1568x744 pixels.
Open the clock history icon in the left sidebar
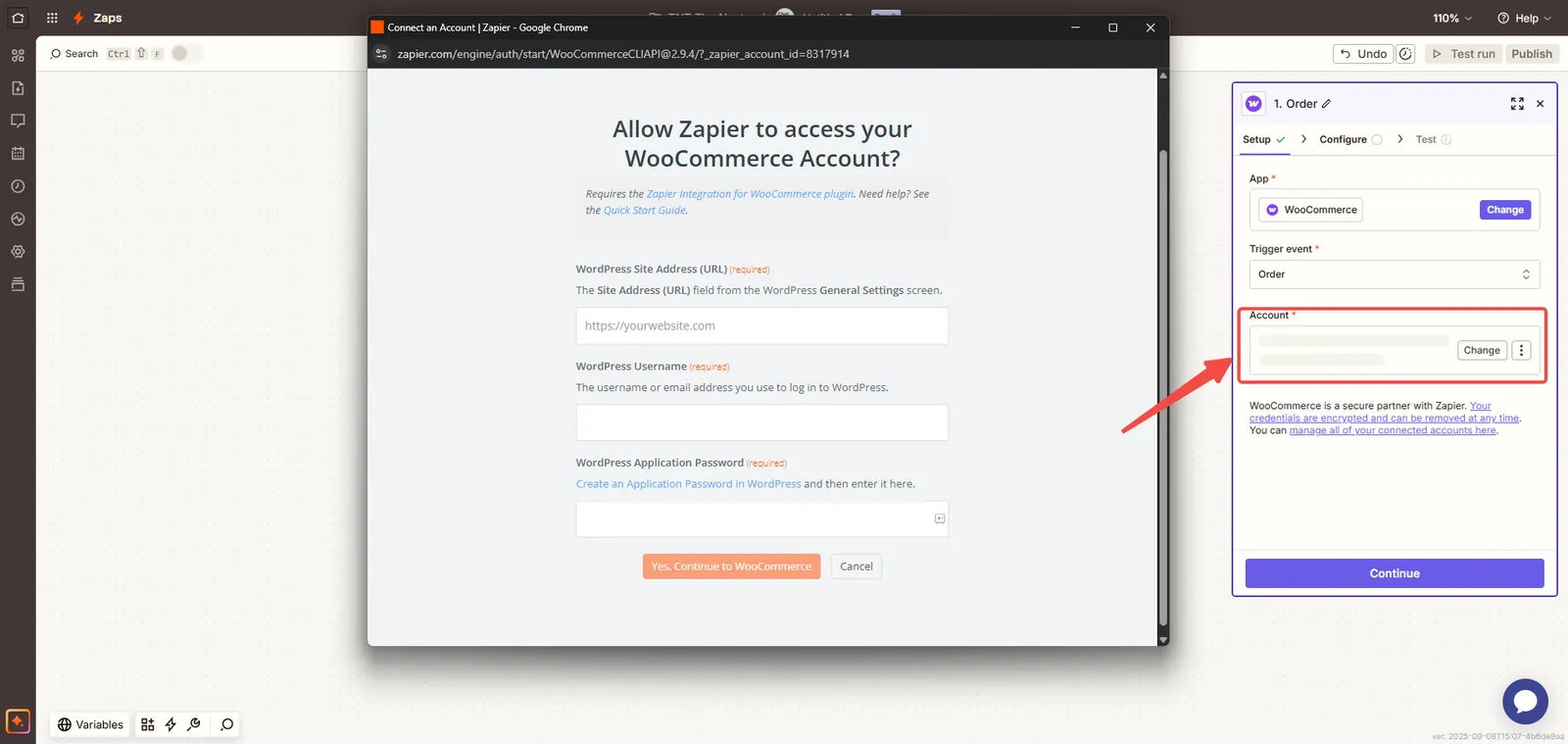18,186
